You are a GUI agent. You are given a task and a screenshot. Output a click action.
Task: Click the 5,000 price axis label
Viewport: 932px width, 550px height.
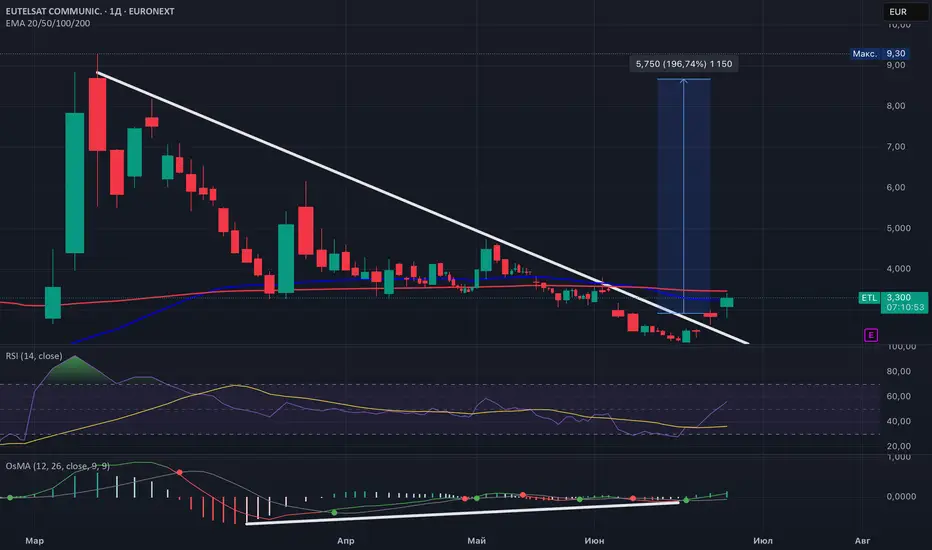coord(898,228)
